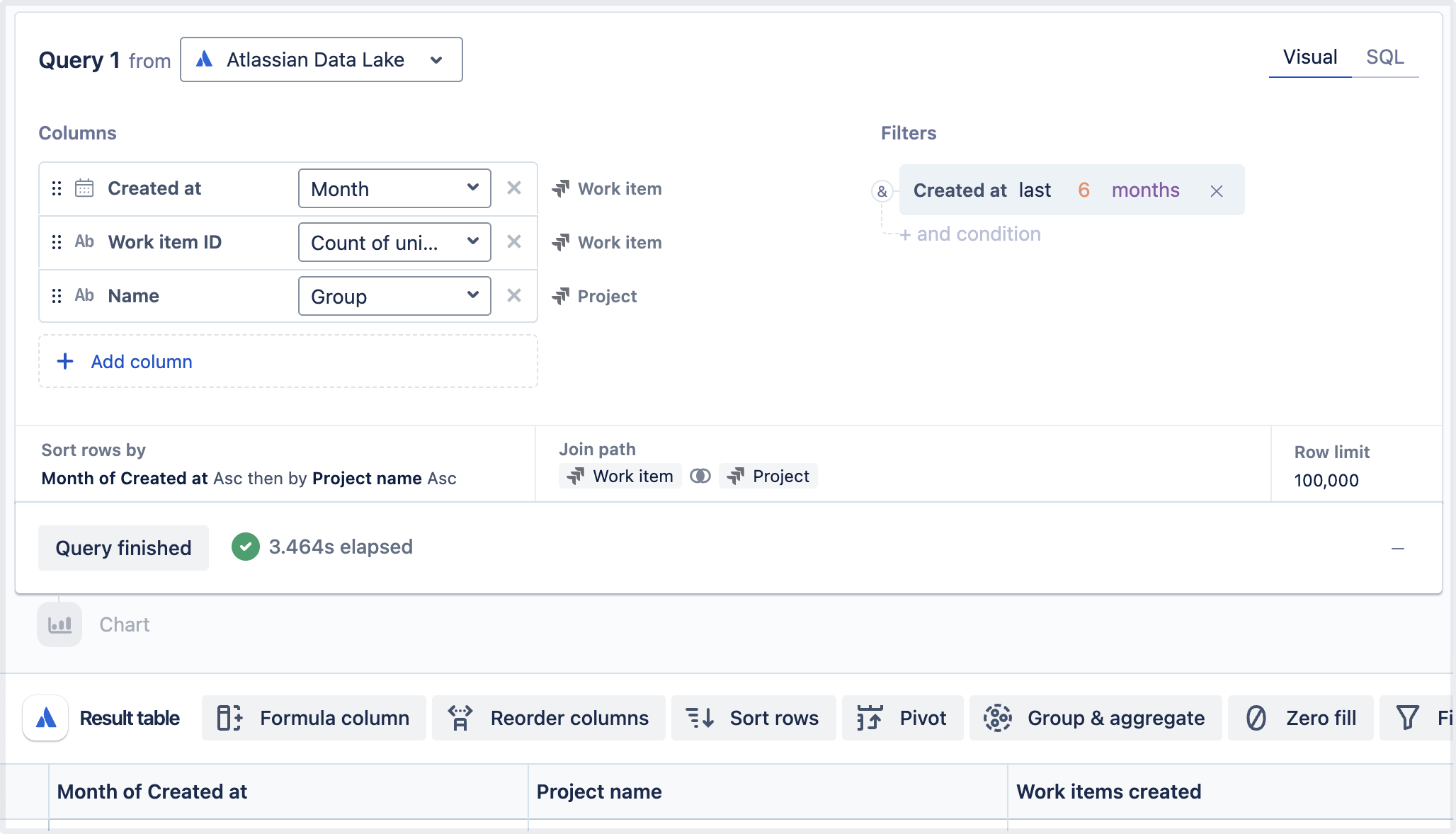Click the join type icon between tables
This screenshot has height=834, width=1456.
700,476
